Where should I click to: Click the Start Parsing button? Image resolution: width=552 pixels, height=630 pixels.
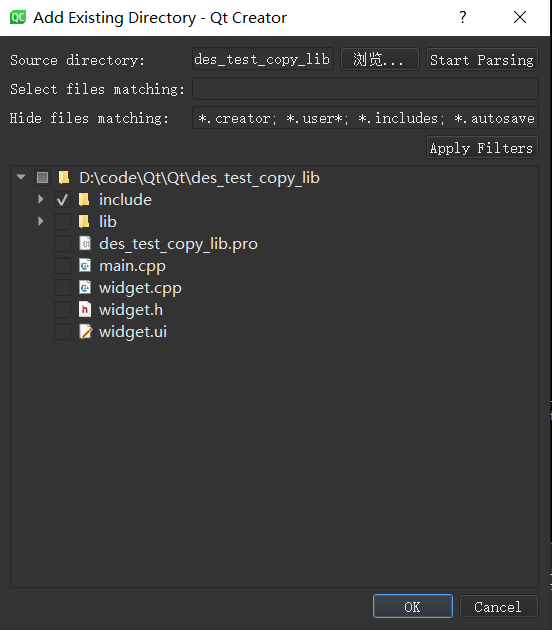tap(482, 60)
